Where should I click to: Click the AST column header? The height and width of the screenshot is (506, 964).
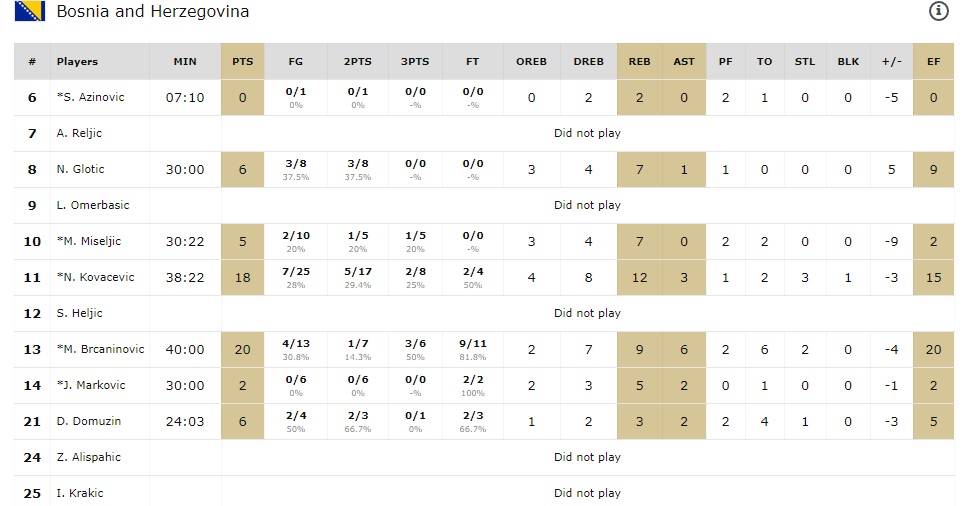coord(684,62)
